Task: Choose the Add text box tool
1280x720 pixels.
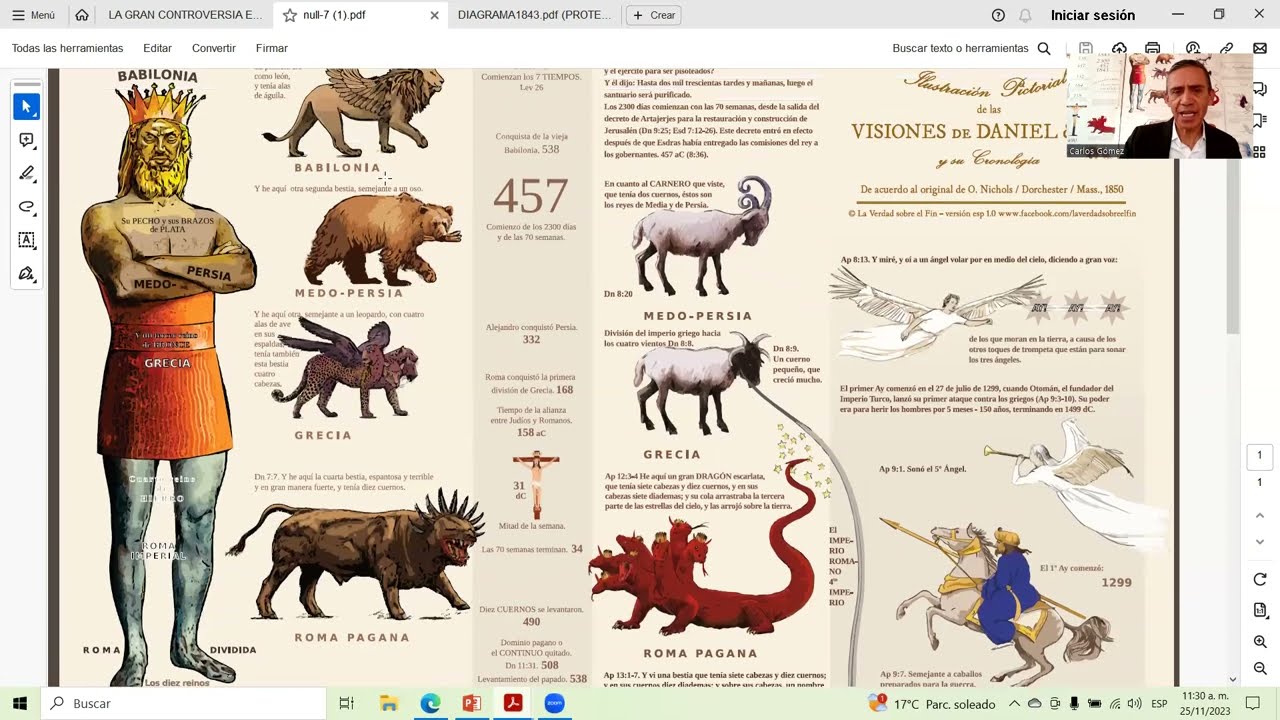Action: pos(27,240)
